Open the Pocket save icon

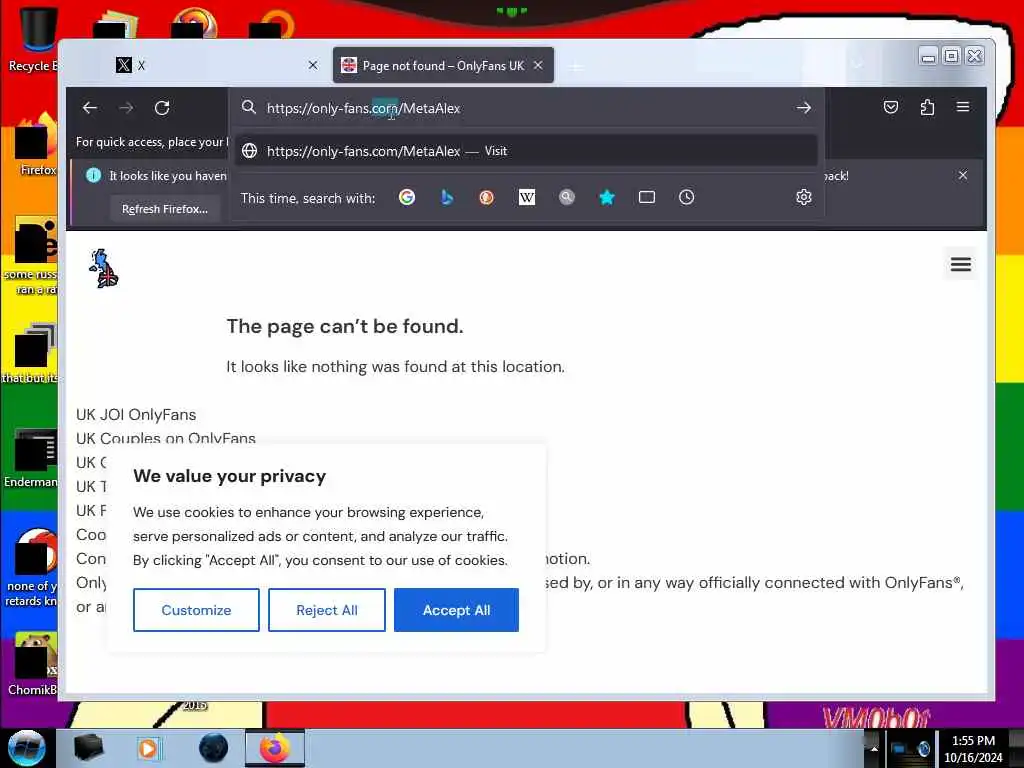[891, 107]
